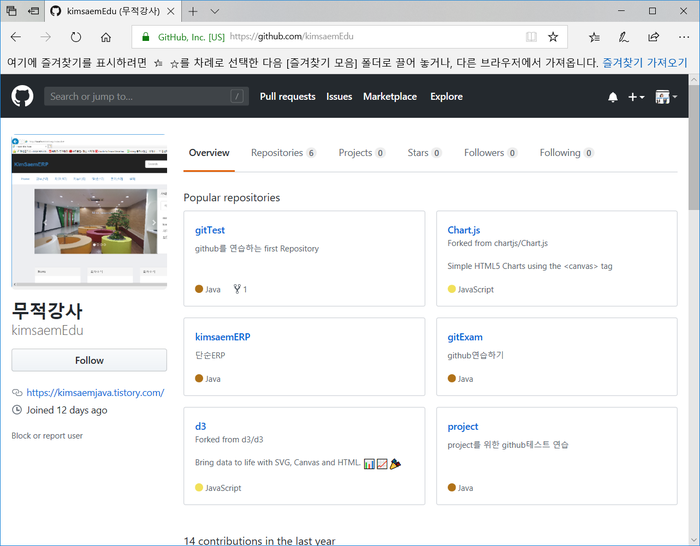Switch to the Followers tab
Screen dimensions: 700x546
[x=490, y=153]
